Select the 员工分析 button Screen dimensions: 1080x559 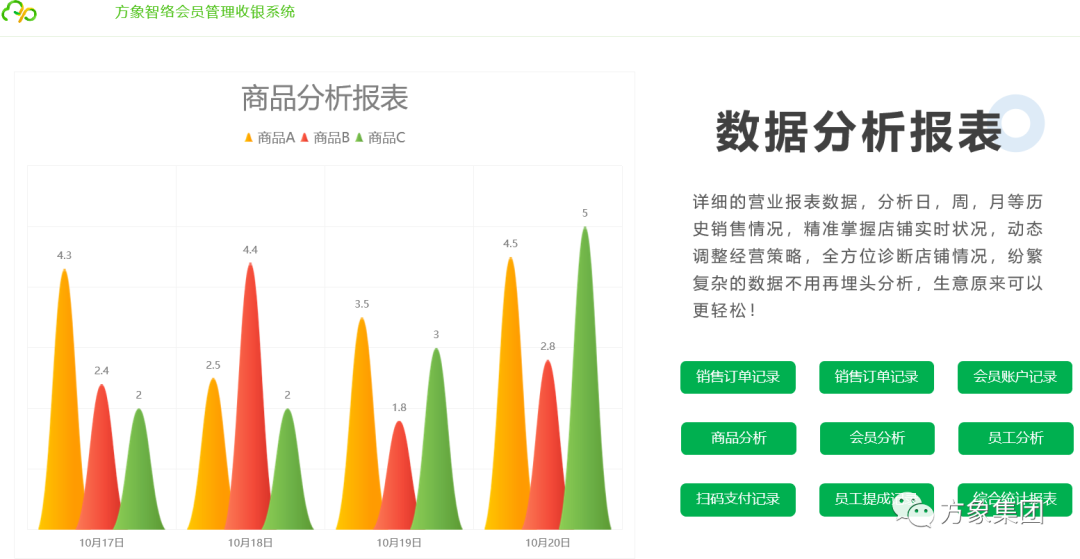click(1015, 438)
